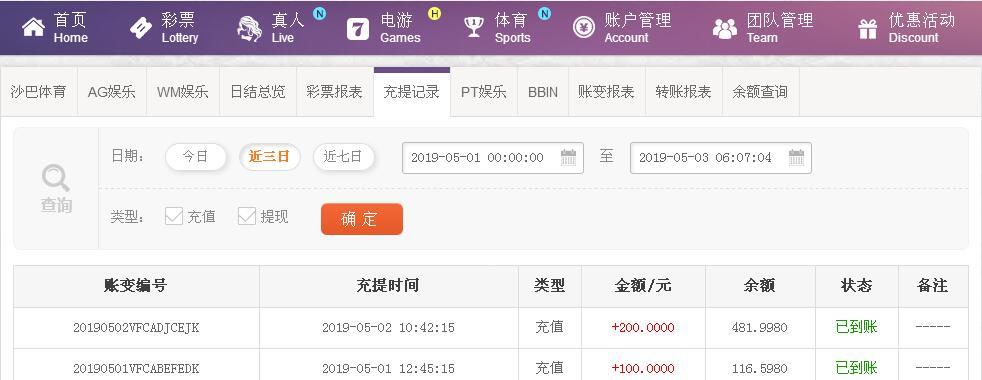Switch to the PT娱乐 tab
Viewport: 982px width, 380px height.
point(483,92)
